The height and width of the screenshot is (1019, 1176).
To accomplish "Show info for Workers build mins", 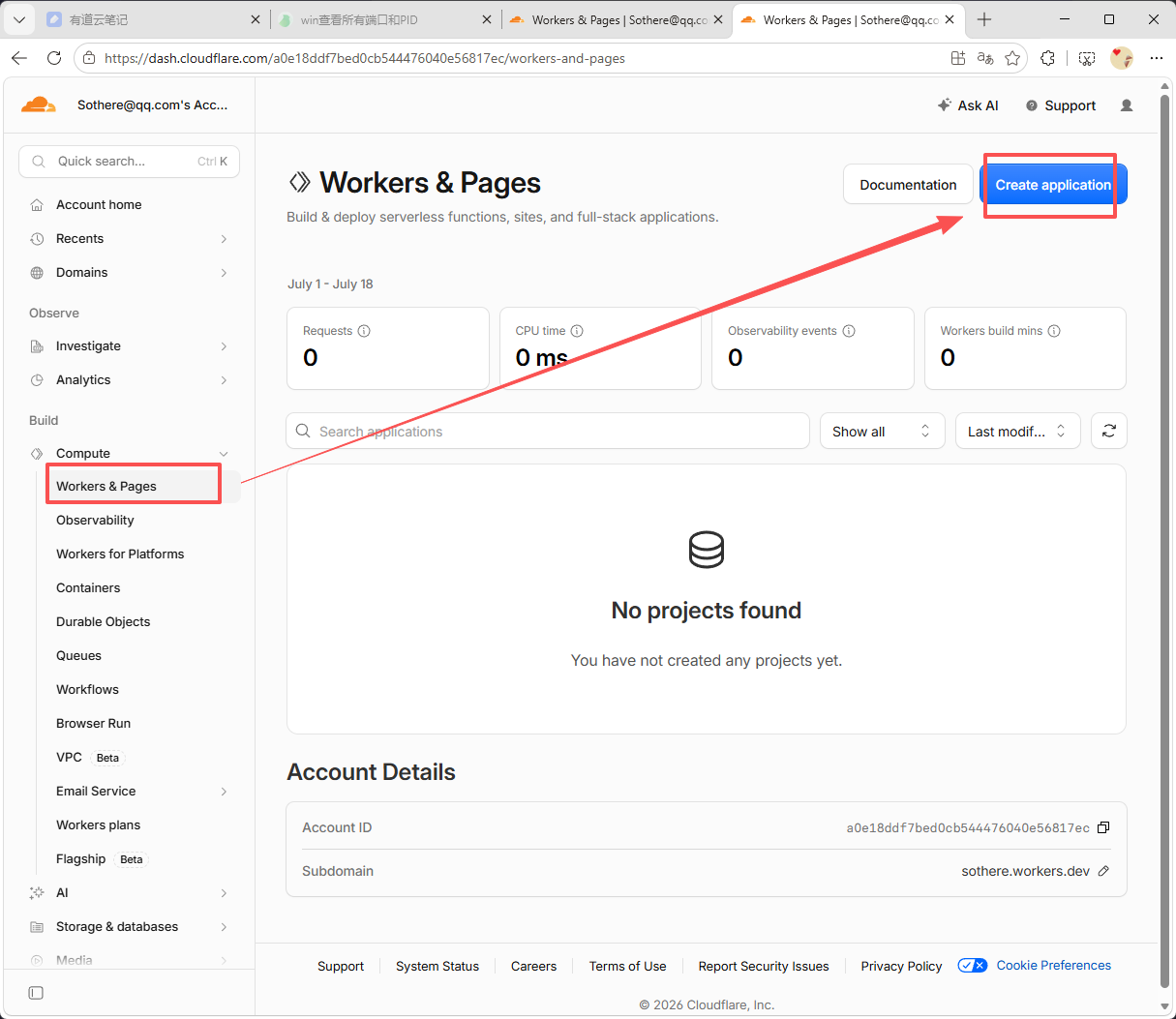I will click(x=1054, y=331).
